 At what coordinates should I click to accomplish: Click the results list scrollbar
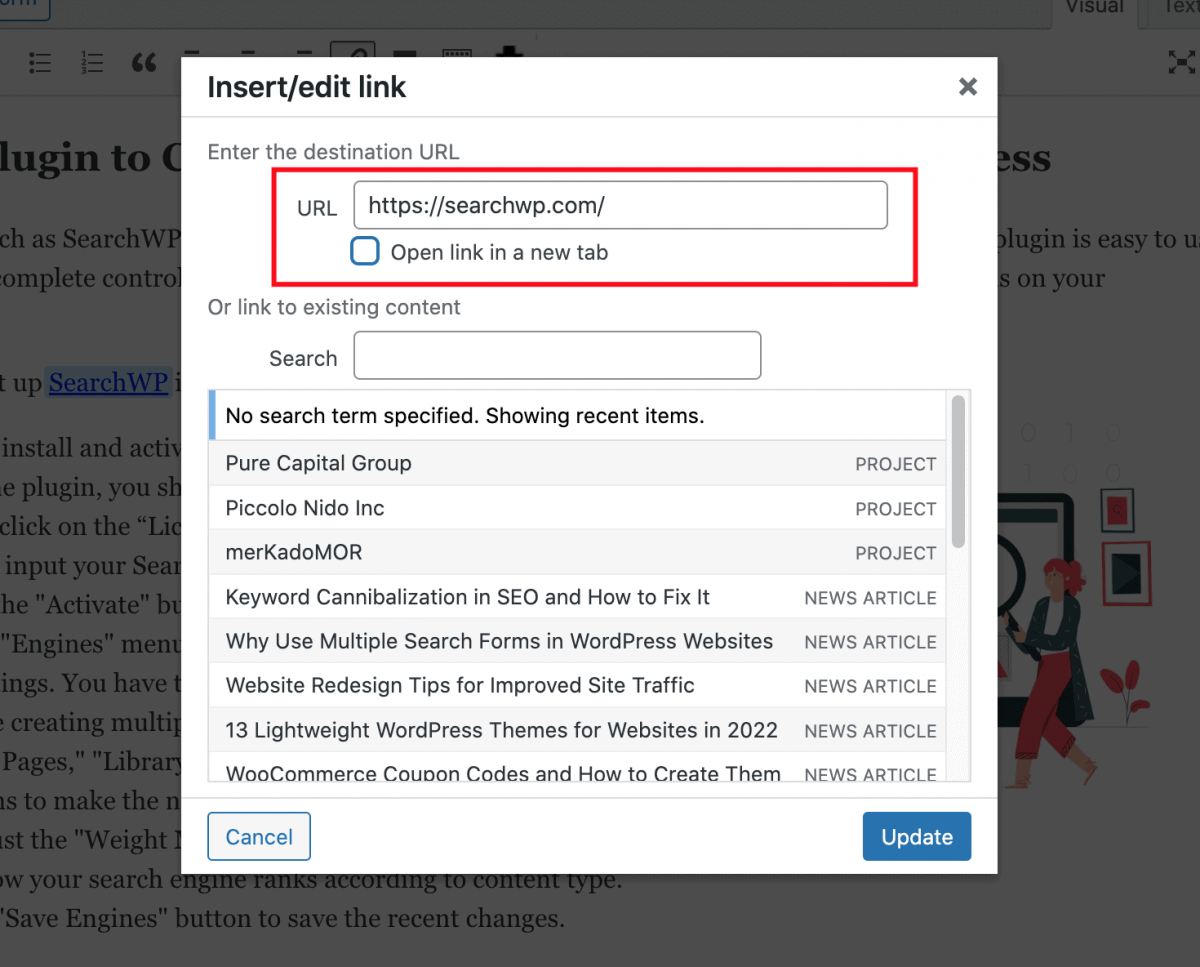958,470
